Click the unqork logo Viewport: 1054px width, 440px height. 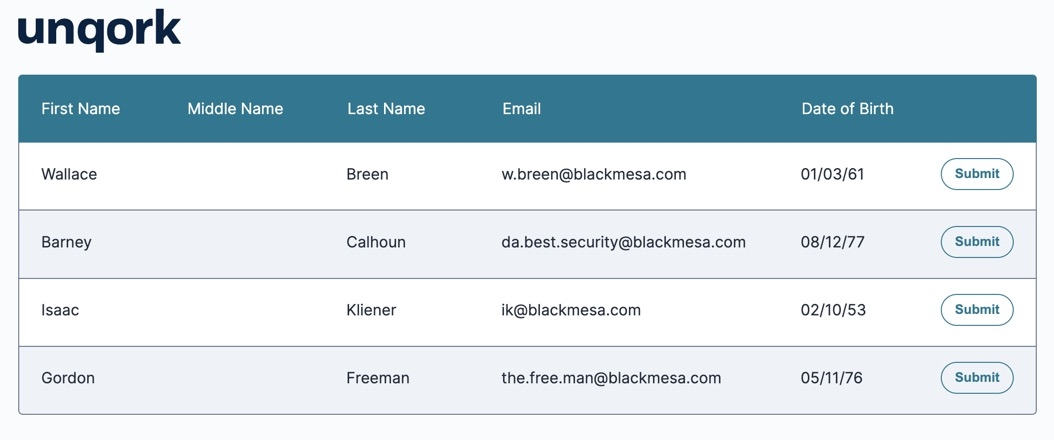pos(99,30)
